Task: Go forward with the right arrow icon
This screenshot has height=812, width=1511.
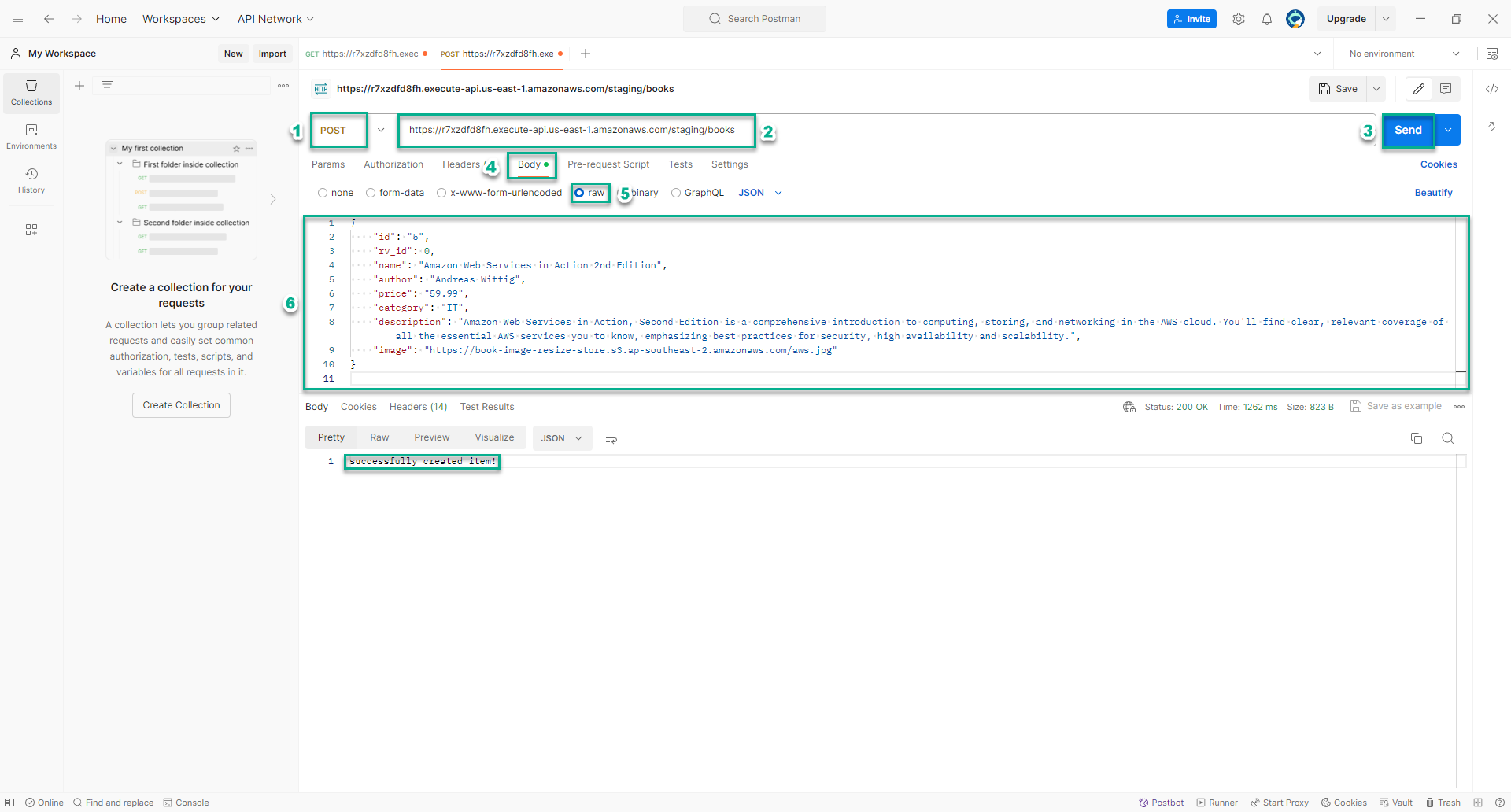Action: (x=77, y=19)
